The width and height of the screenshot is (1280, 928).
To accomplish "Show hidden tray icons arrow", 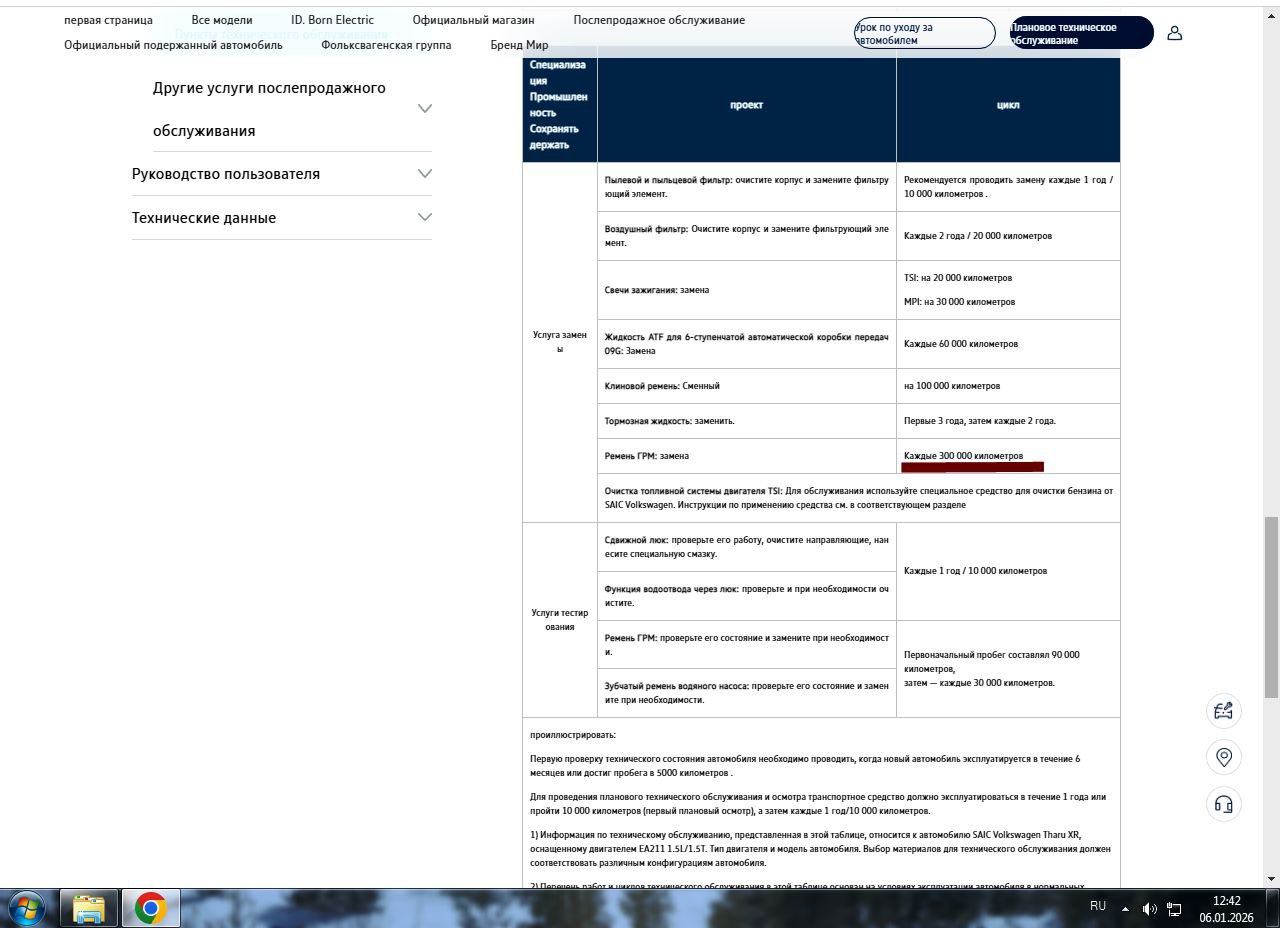I will 1125,909.
